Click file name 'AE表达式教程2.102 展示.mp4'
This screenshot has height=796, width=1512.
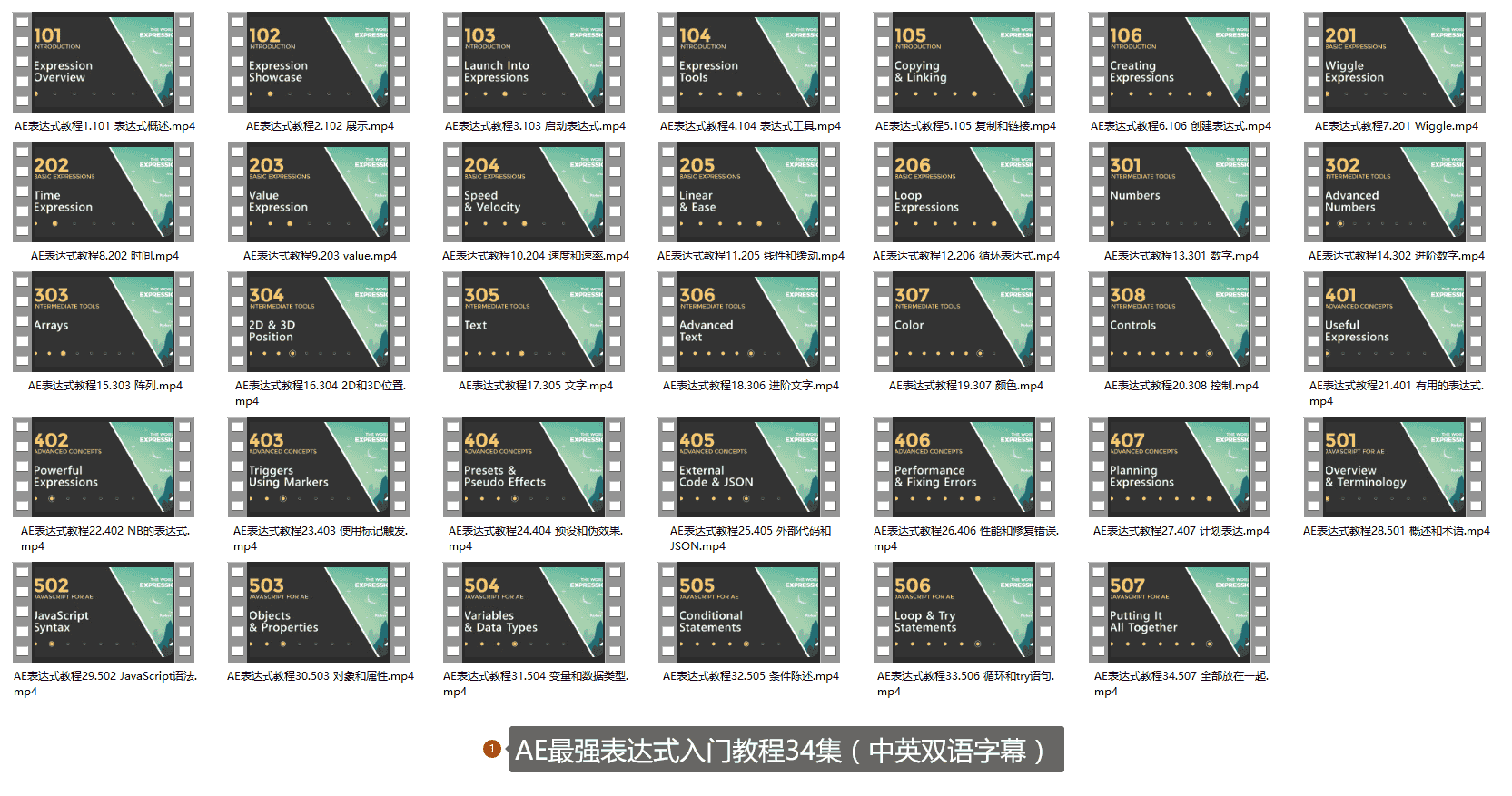[x=321, y=126]
